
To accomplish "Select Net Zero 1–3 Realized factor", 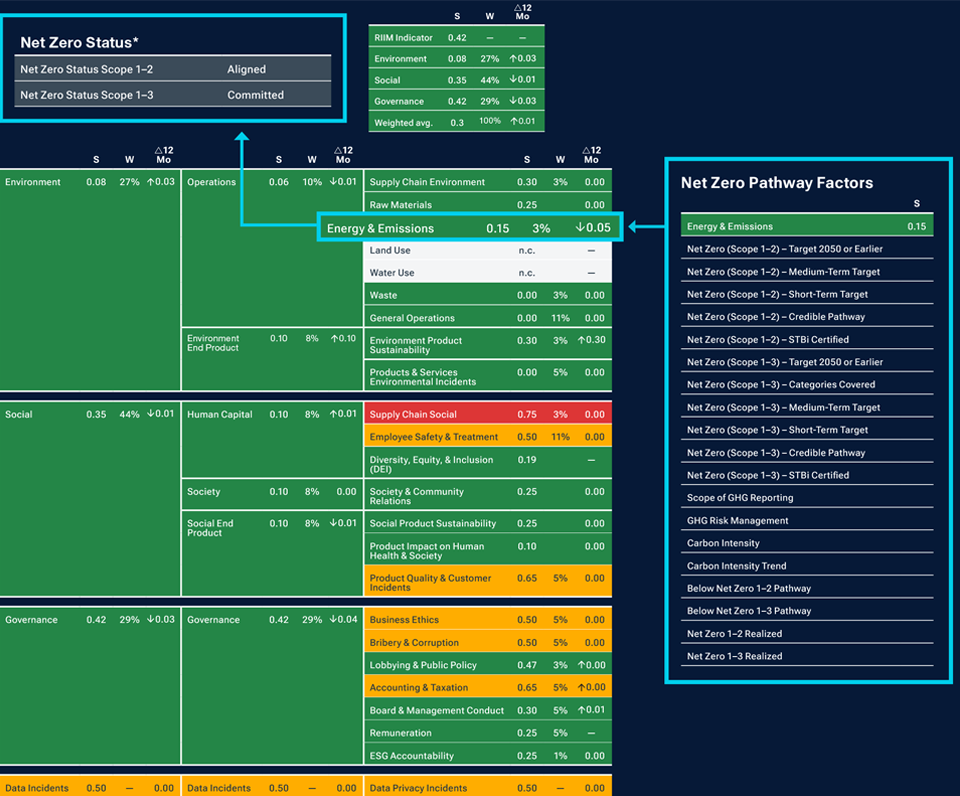I will [807, 657].
